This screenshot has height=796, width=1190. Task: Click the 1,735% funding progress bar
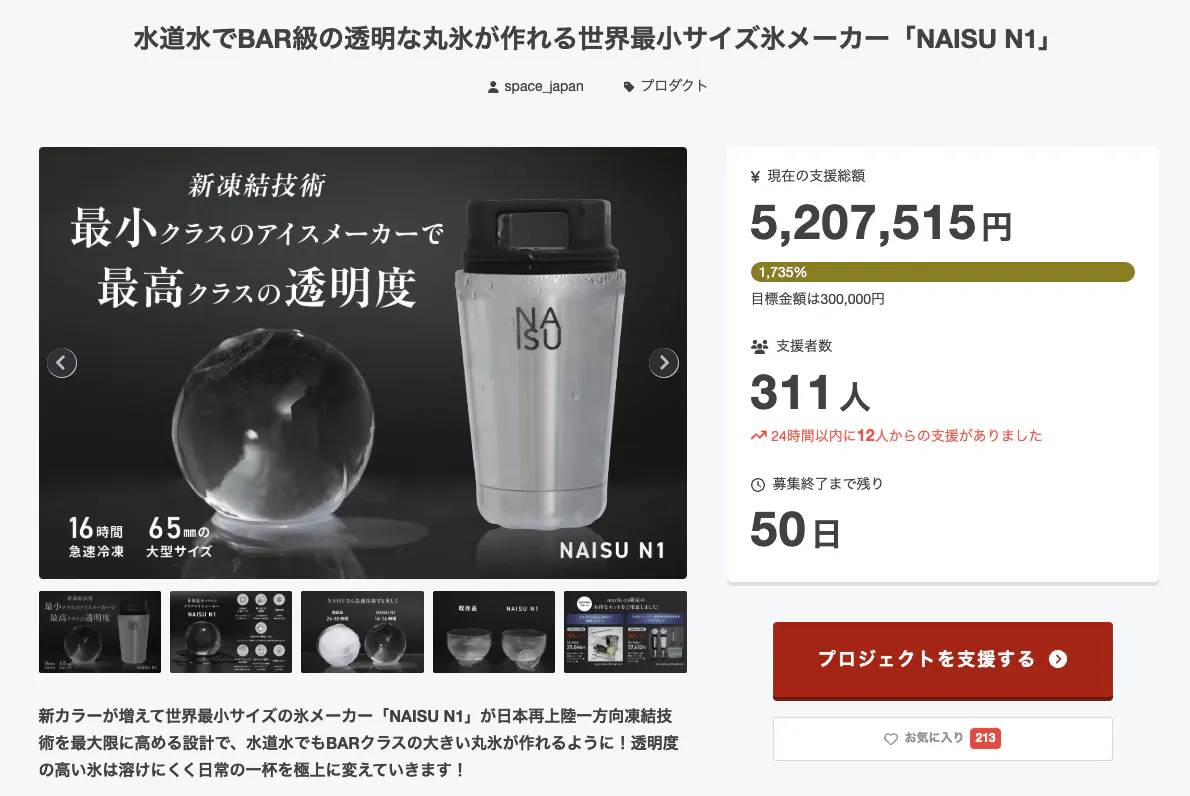pyautogui.click(x=943, y=272)
